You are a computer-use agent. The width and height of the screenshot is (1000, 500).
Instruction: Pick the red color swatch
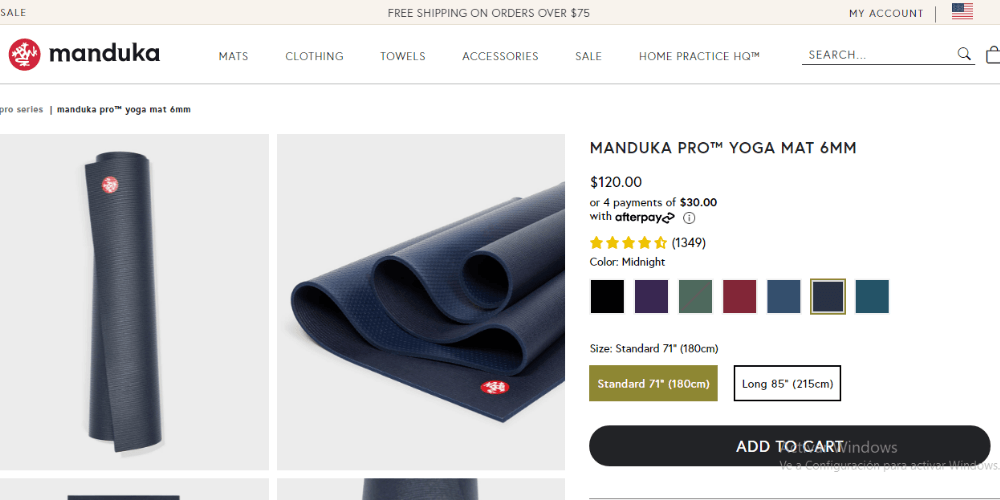[x=739, y=296]
